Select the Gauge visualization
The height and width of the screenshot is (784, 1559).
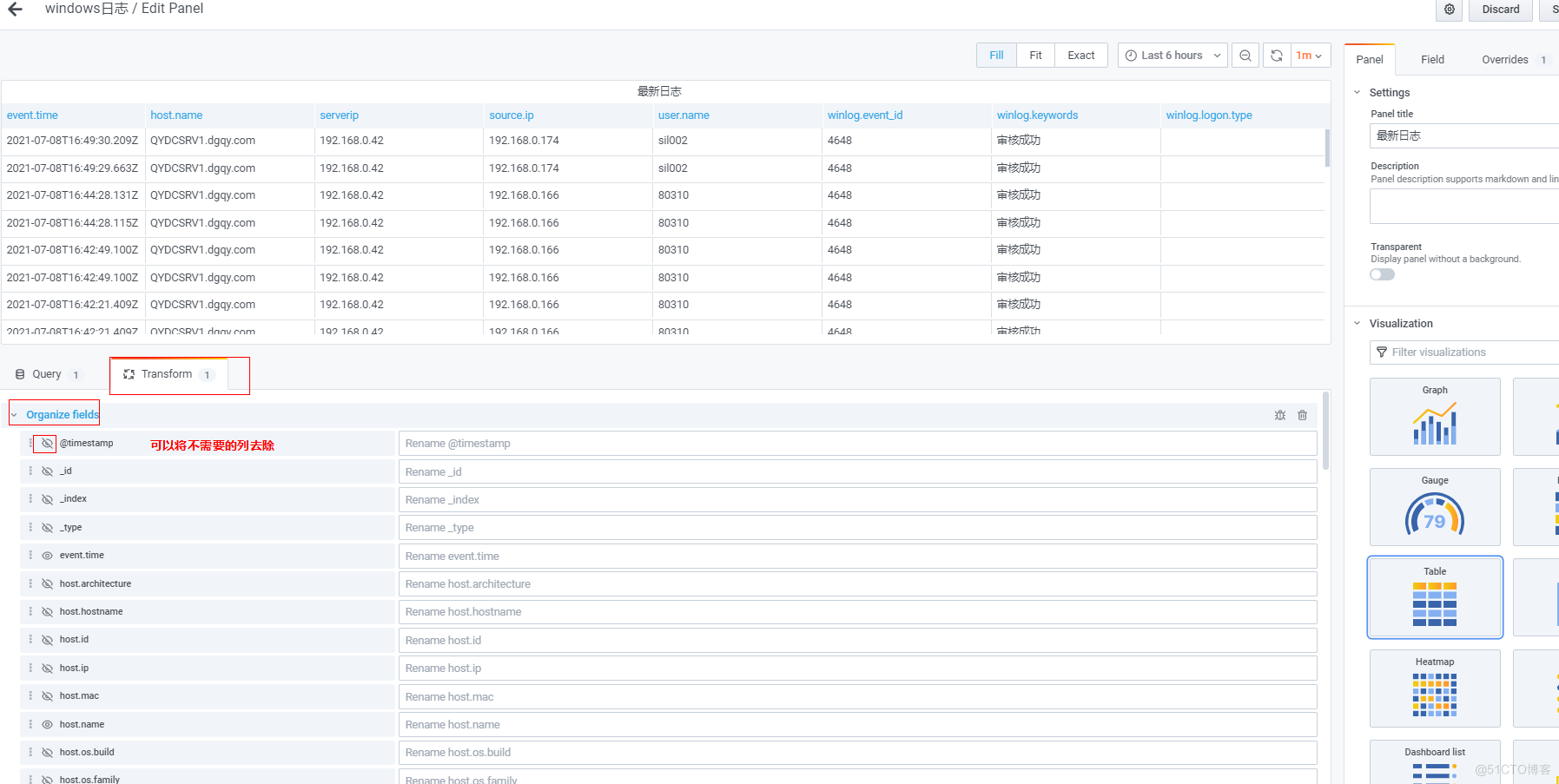[1435, 507]
